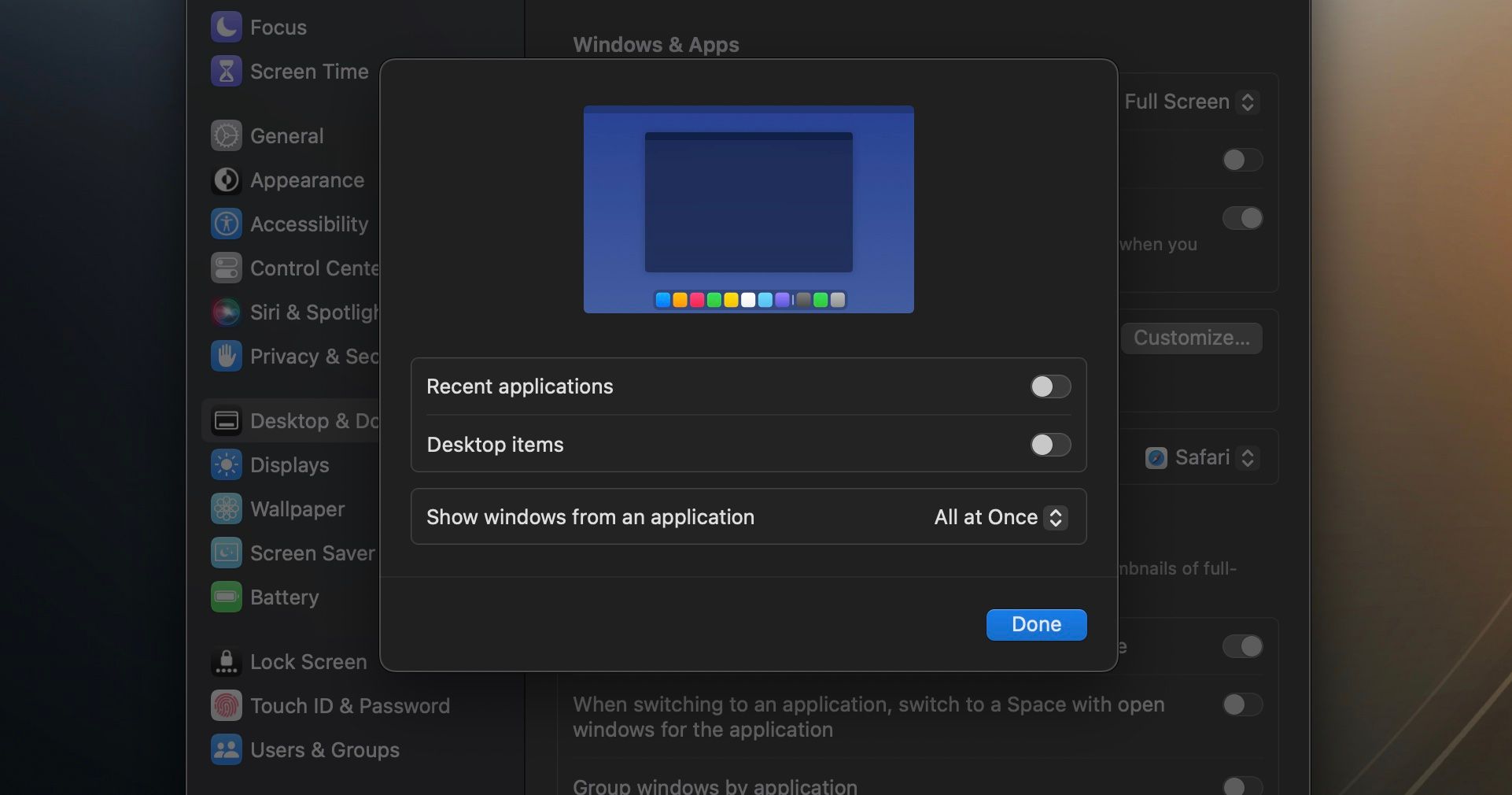Screen dimensions: 1512x795
Task: Click the Focus moon icon in sidebar
Action: click(226, 28)
